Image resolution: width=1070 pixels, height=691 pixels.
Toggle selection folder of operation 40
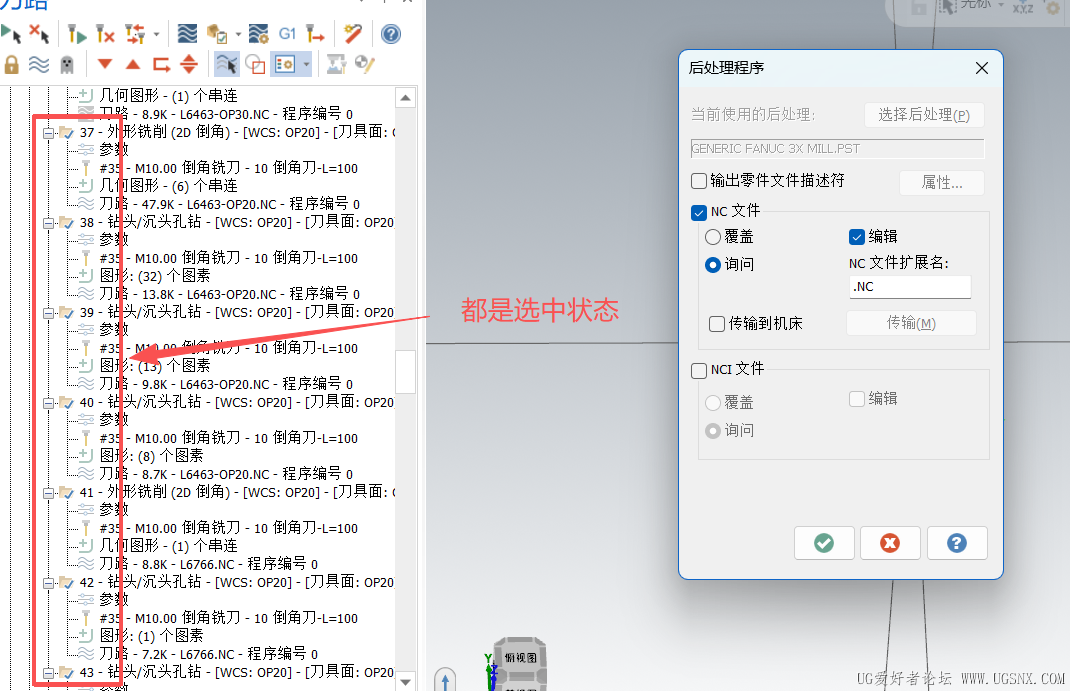tap(66, 403)
